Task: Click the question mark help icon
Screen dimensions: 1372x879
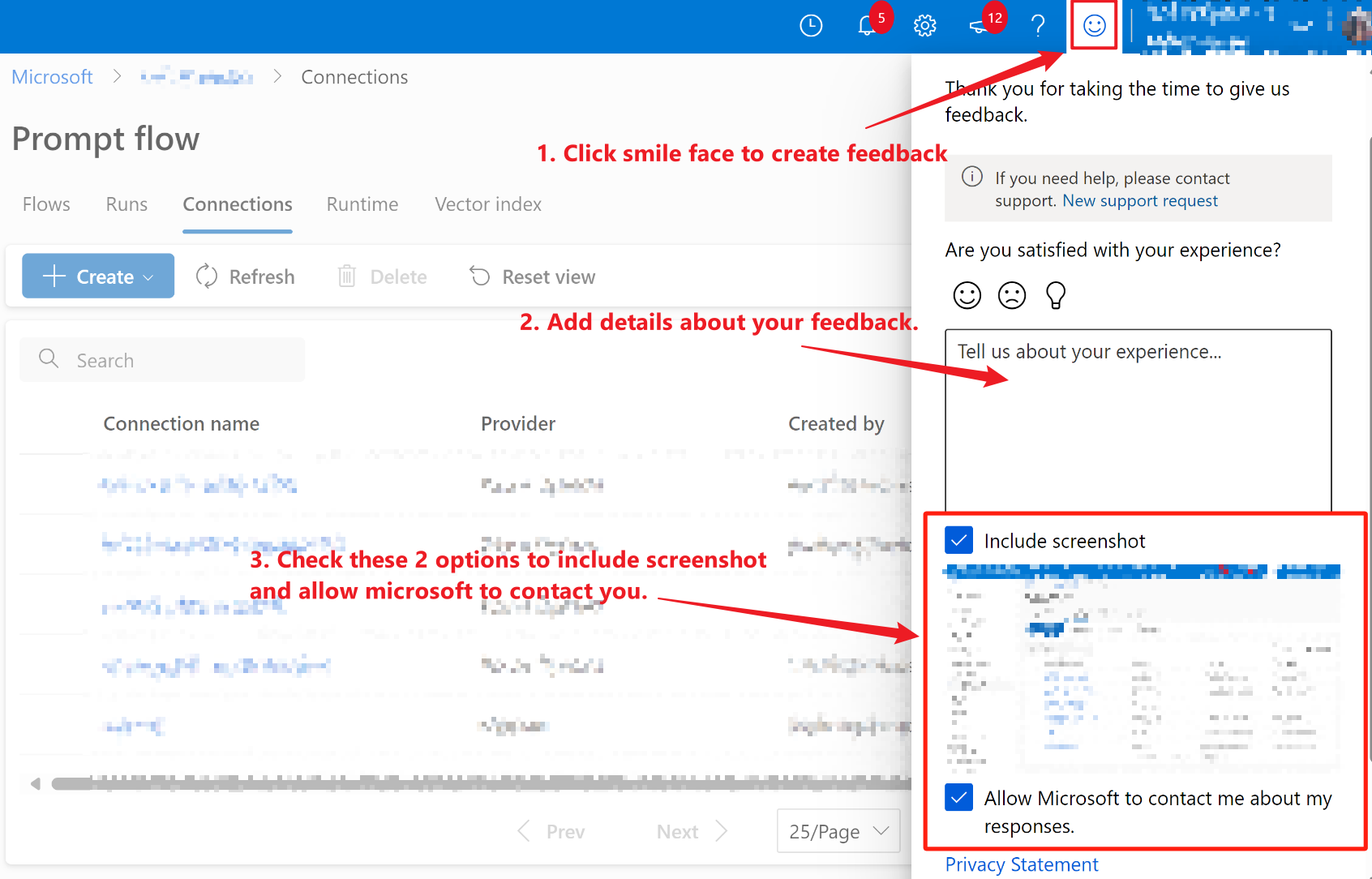Action: pos(1038,26)
